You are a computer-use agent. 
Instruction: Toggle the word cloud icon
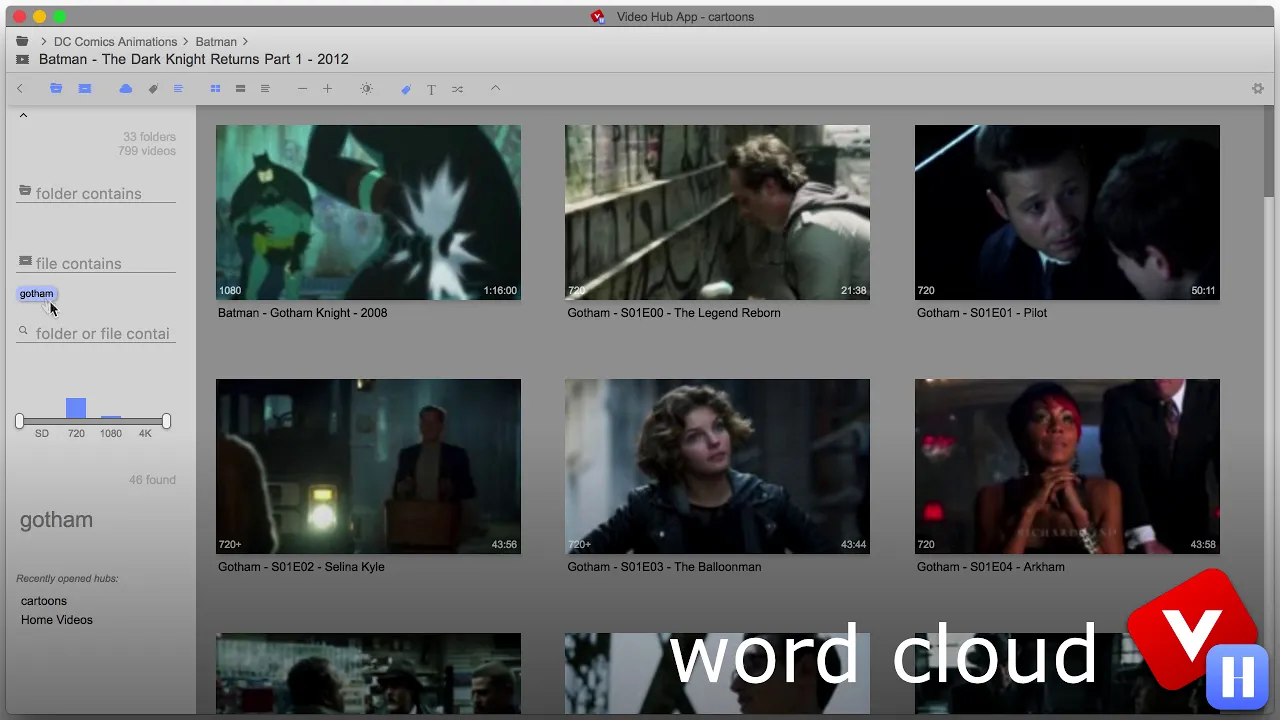click(x=125, y=89)
